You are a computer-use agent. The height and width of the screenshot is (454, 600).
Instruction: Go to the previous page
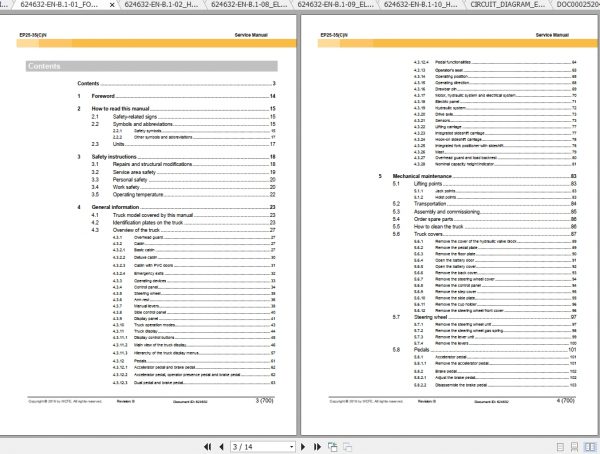[x=222, y=447]
